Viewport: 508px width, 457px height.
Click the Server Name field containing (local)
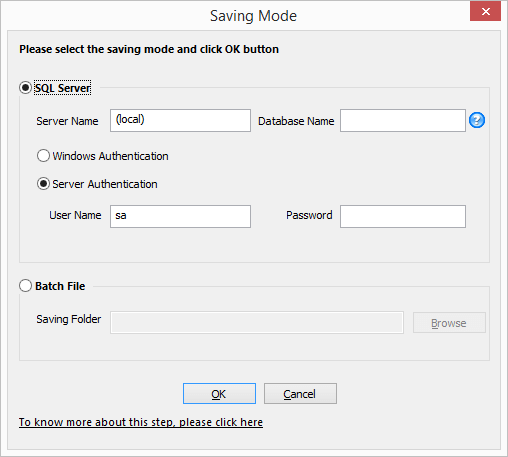point(180,120)
